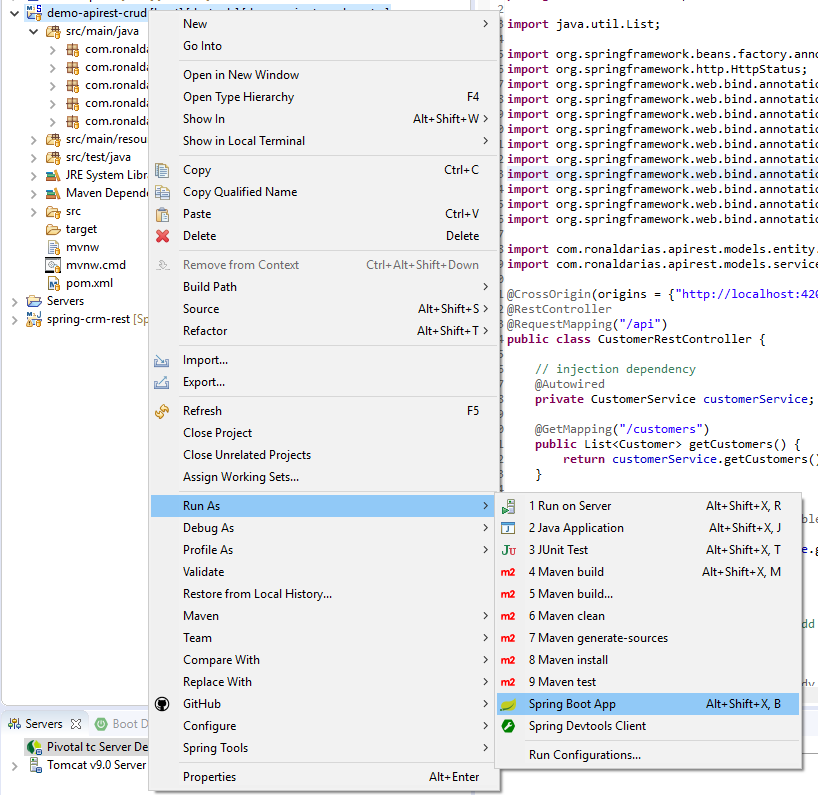Click the import java.util.List line

pyautogui.click(x=583, y=25)
